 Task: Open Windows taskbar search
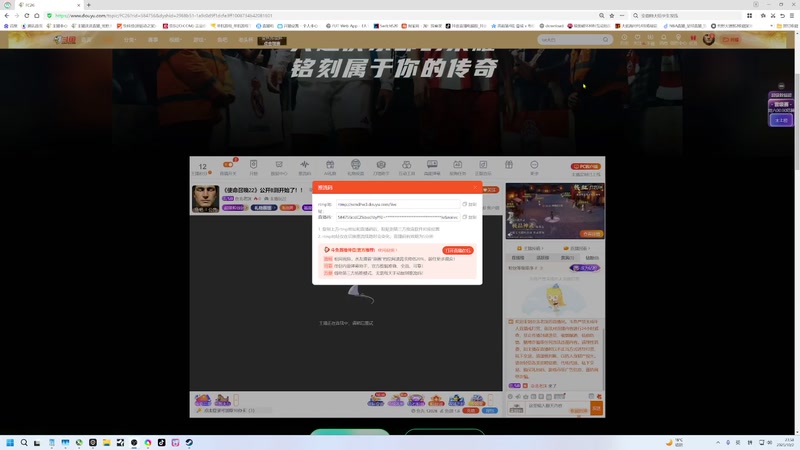click(x=23, y=442)
